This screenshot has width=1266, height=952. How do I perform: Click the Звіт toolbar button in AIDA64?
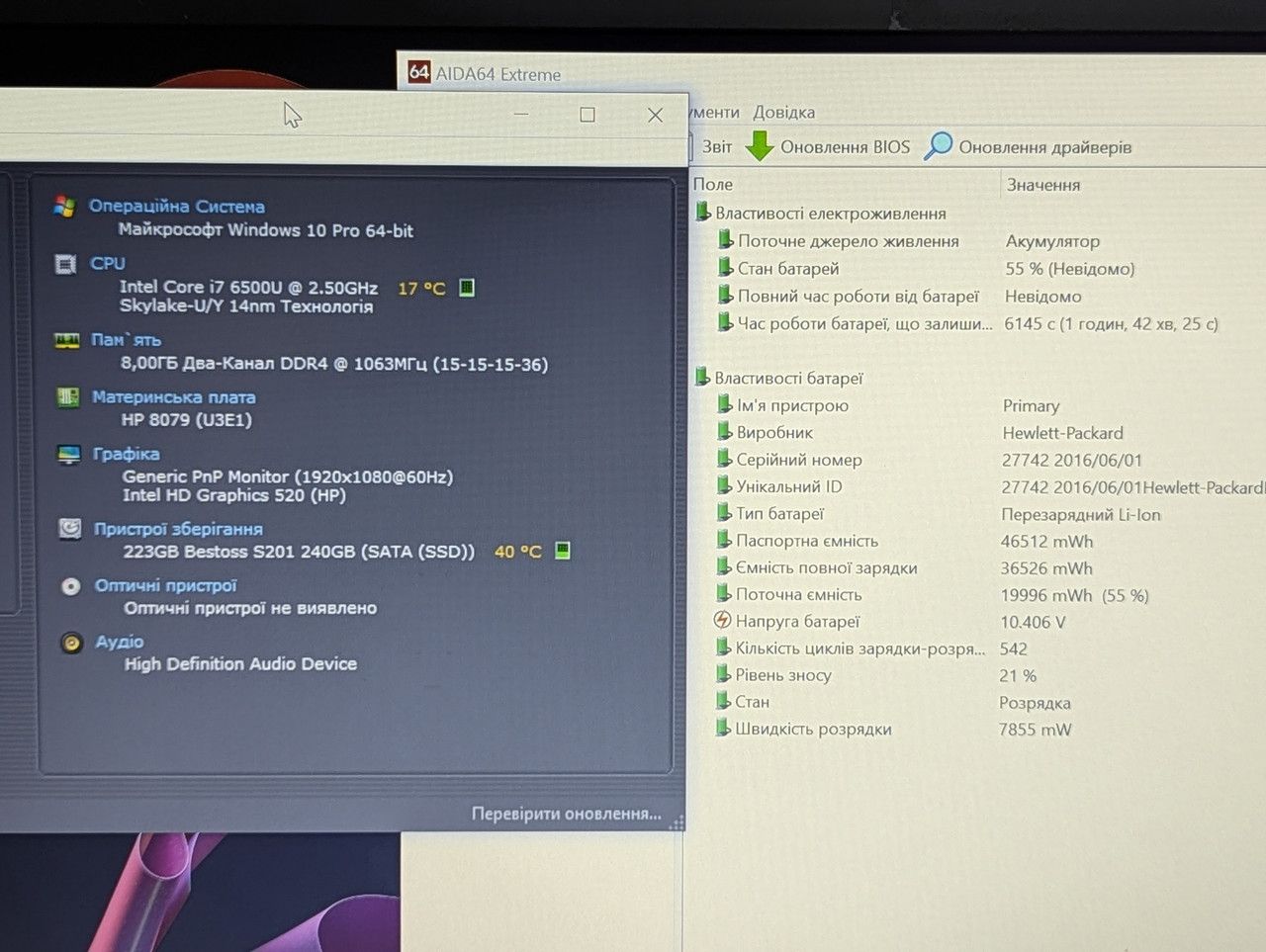point(717,146)
